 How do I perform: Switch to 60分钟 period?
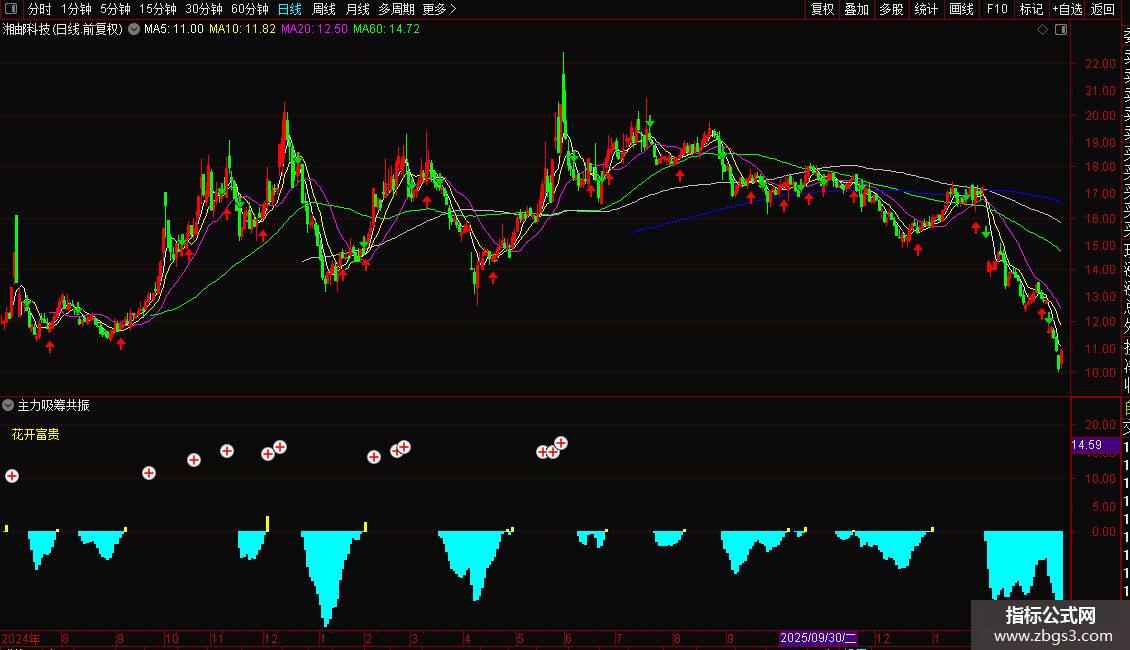250,9
